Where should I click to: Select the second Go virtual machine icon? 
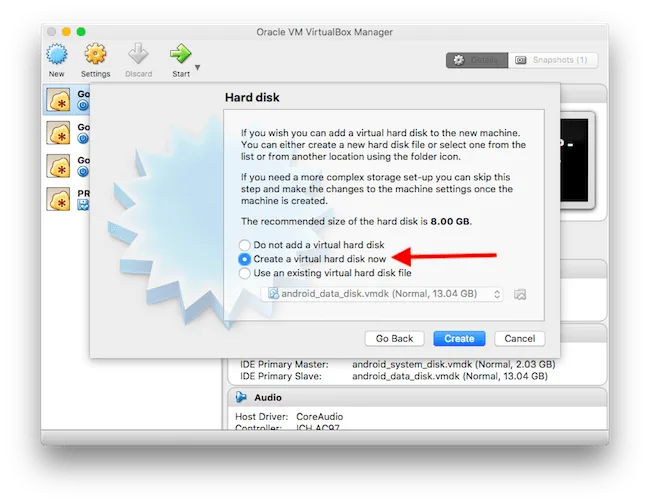coord(58,133)
